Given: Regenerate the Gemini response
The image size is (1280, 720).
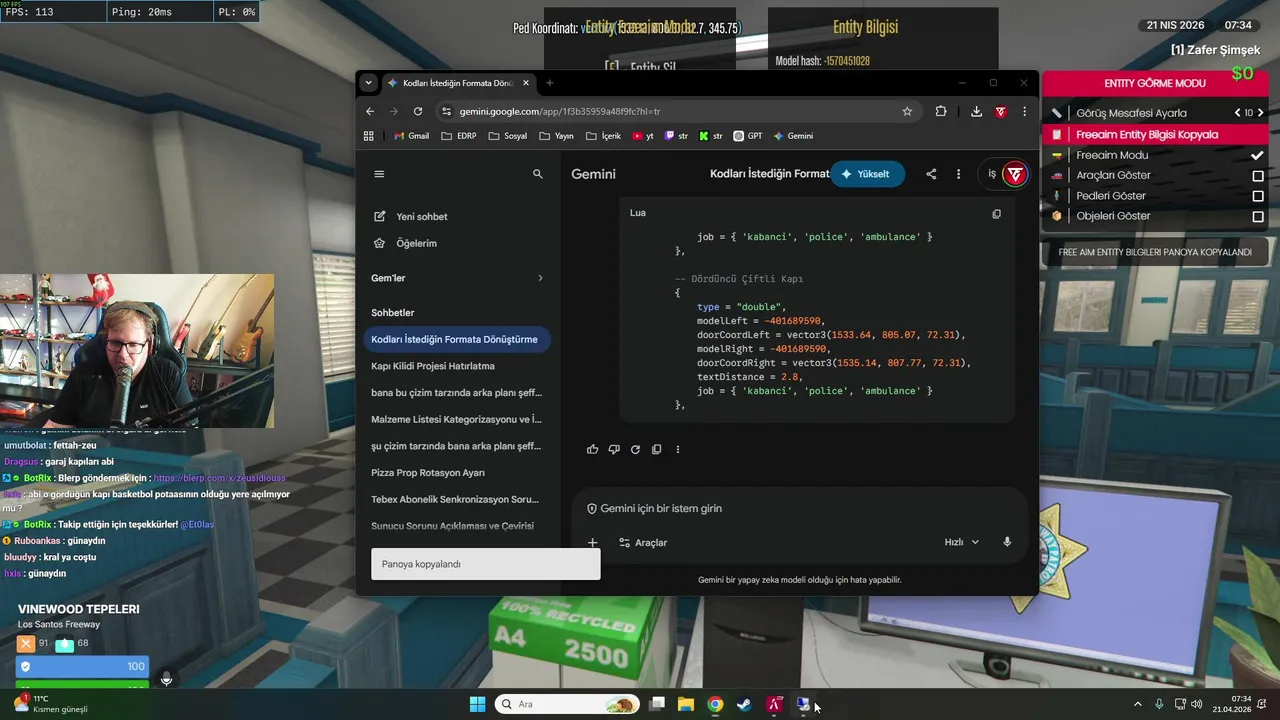Looking at the screenshot, I should [635, 449].
